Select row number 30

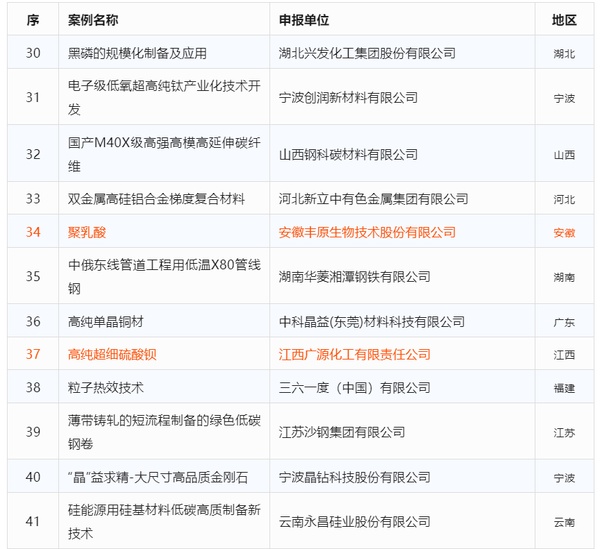[x=33, y=53]
